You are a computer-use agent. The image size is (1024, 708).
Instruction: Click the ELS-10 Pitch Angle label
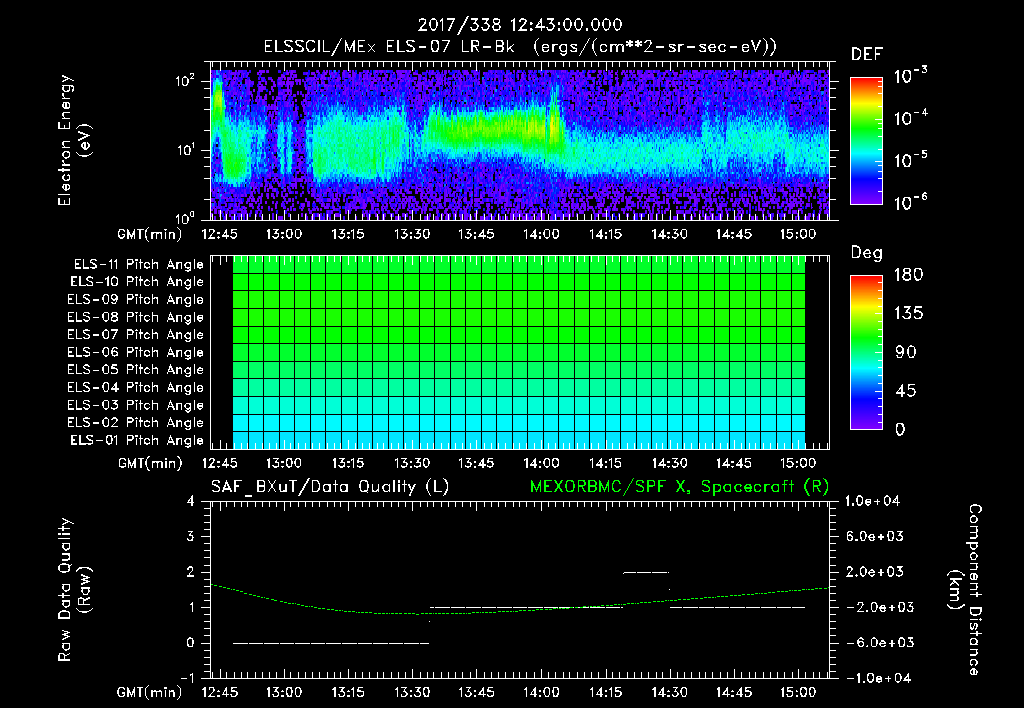[x=137, y=282]
